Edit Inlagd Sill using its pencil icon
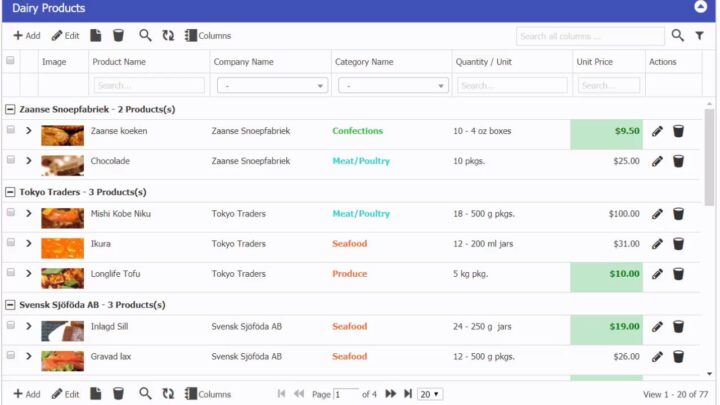 pos(657,326)
